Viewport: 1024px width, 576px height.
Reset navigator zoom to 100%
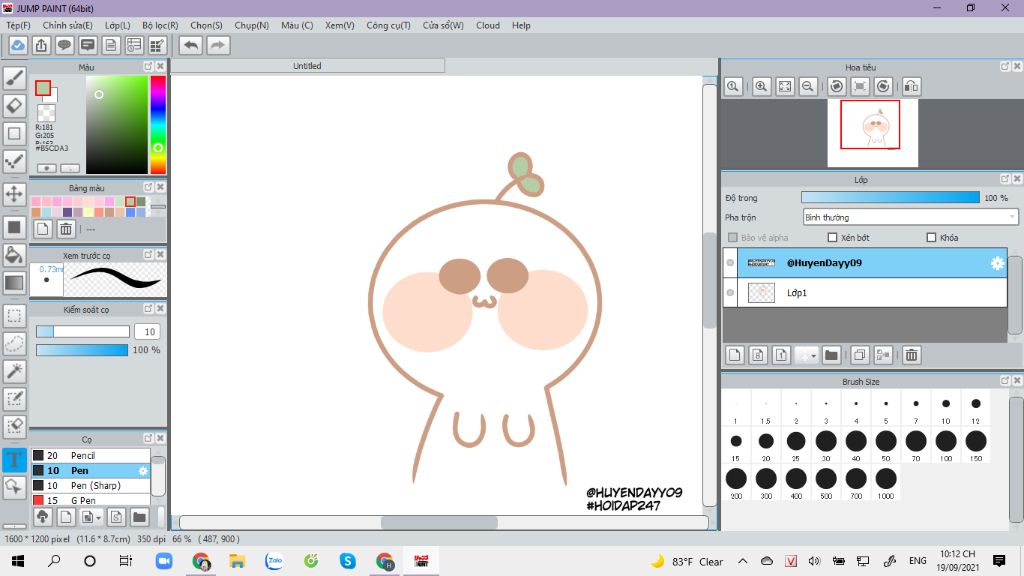[733, 86]
